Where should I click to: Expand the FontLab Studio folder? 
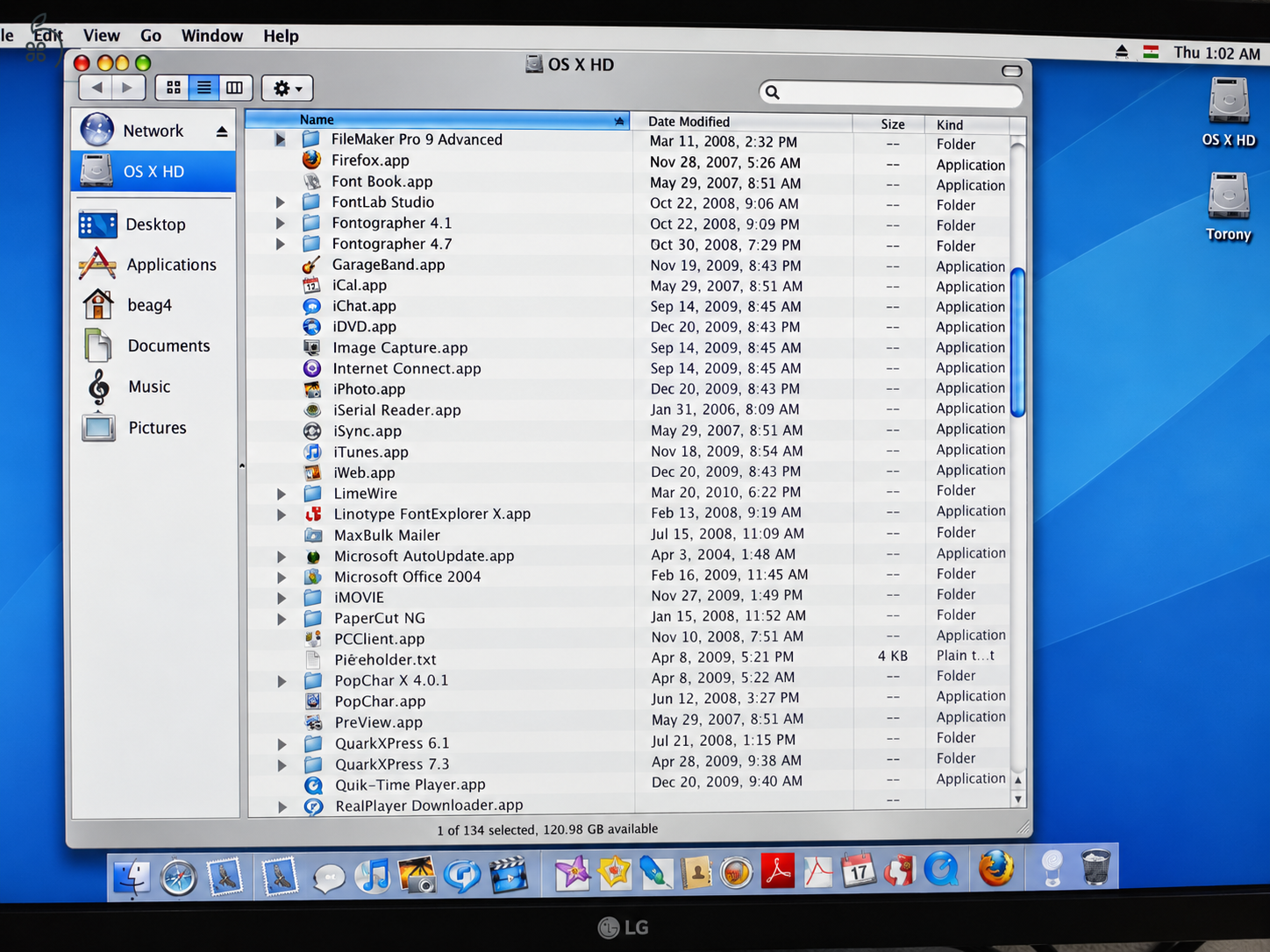click(280, 202)
